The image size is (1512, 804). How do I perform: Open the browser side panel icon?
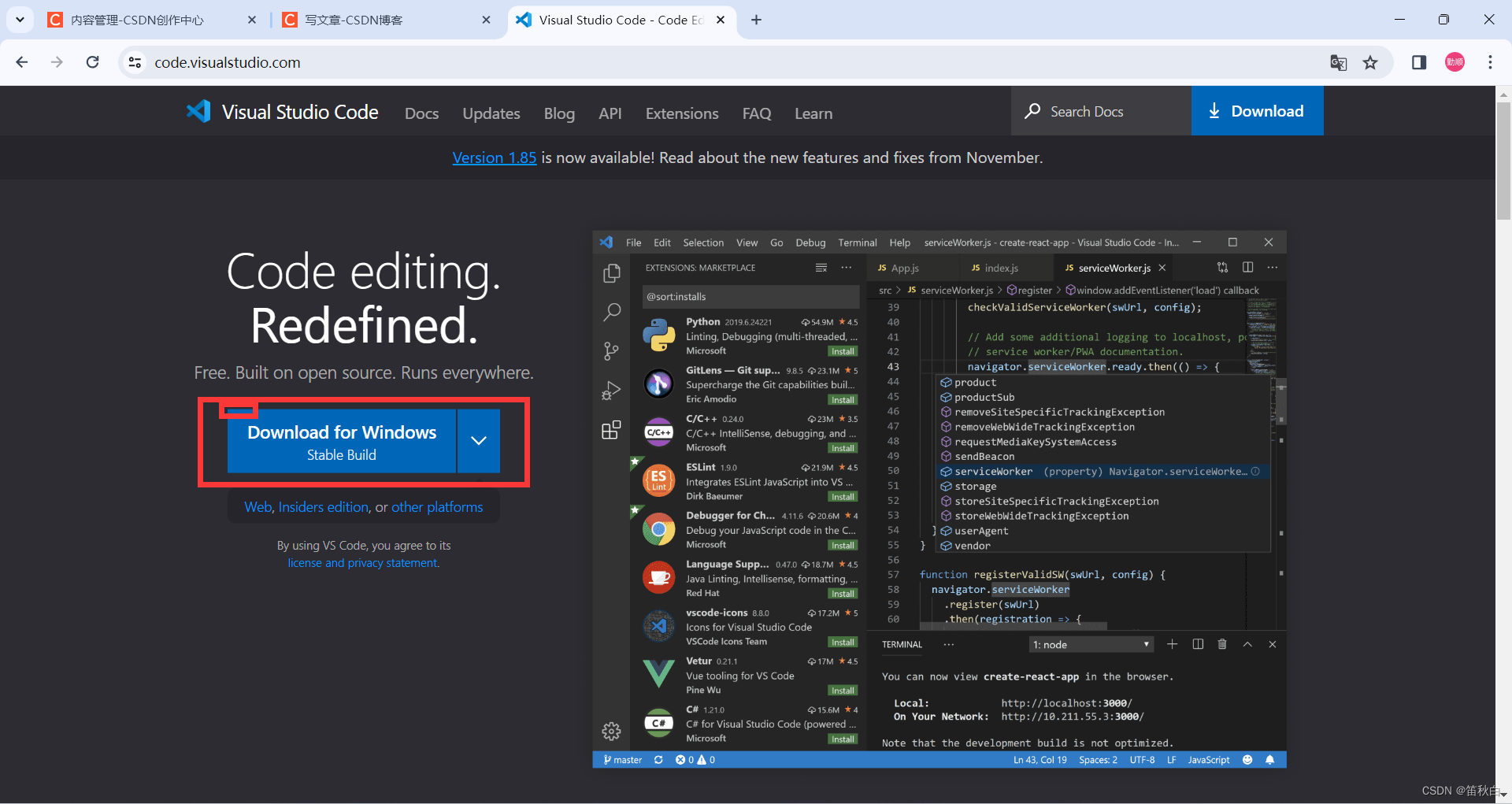[x=1419, y=62]
